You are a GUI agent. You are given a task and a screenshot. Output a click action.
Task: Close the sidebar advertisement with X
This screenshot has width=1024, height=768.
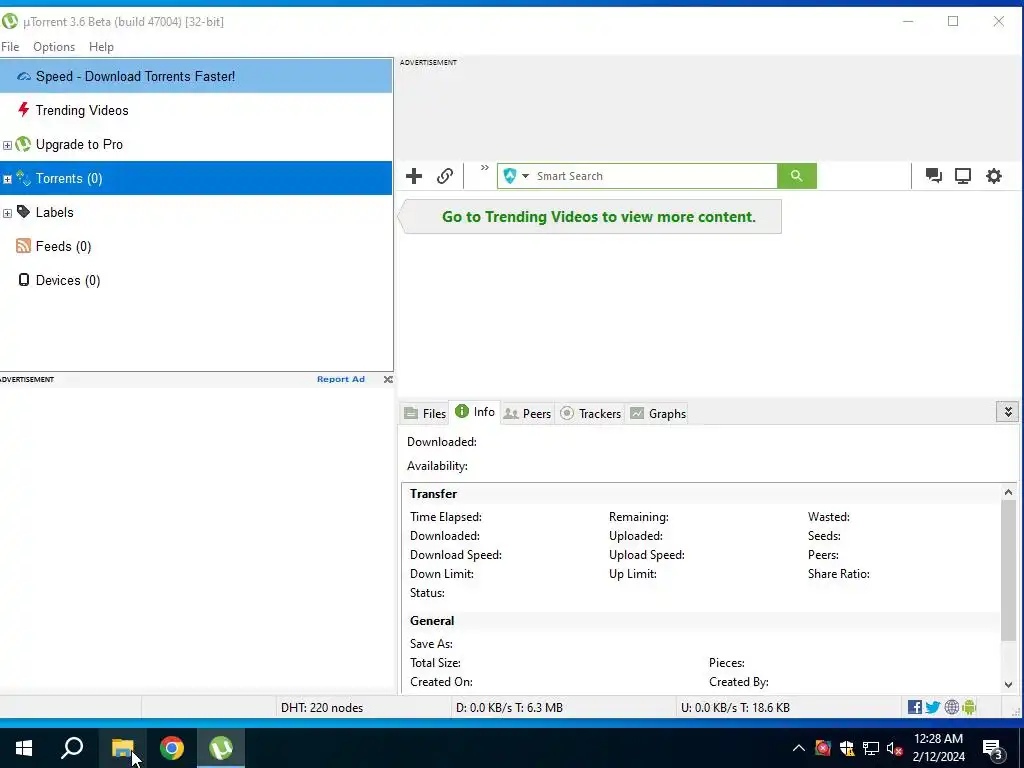388,379
